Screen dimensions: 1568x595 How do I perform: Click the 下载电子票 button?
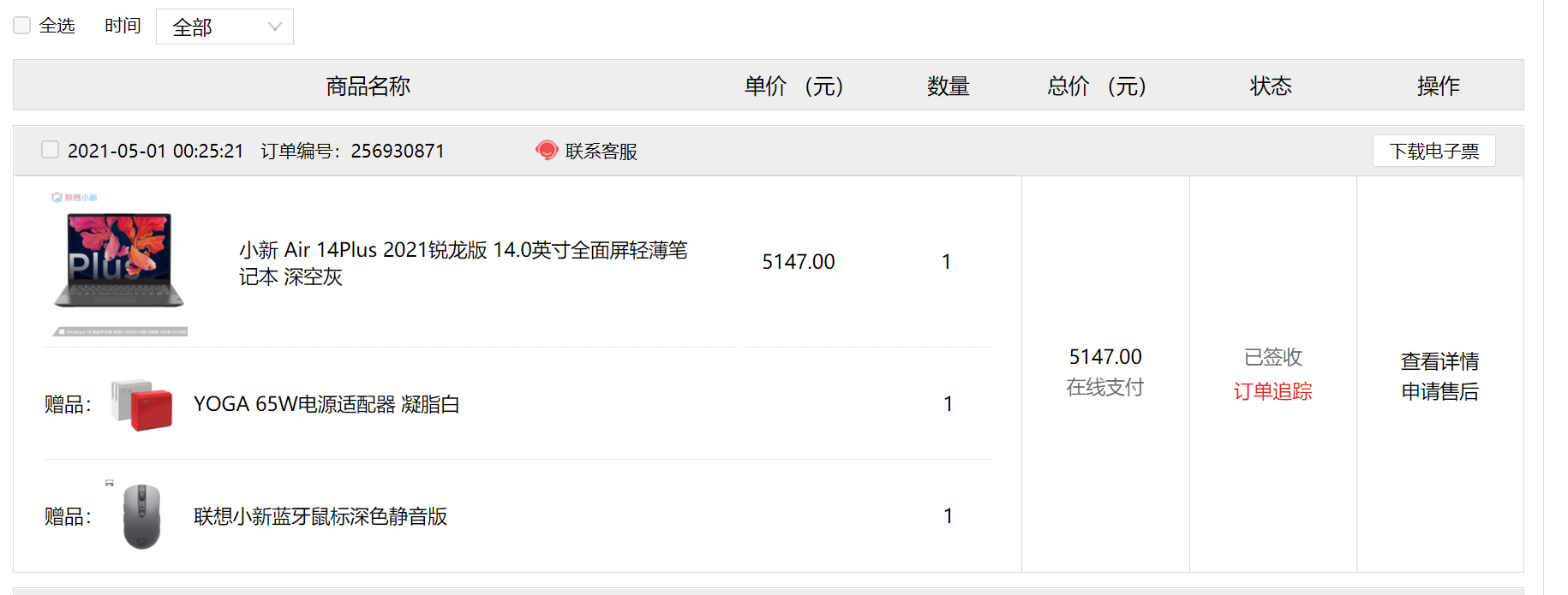click(x=1433, y=151)
